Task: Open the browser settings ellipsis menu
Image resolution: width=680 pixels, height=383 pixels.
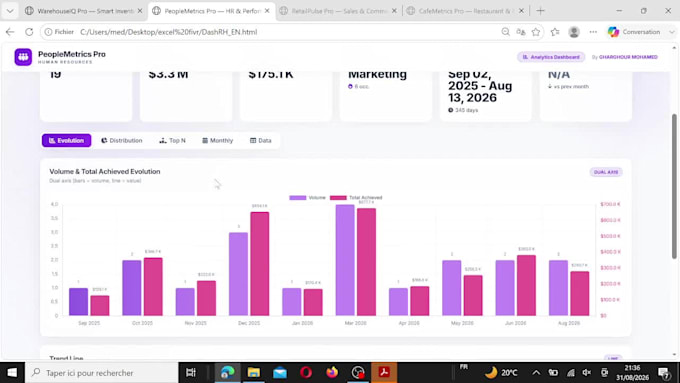Action: click(x=593, y=32)
